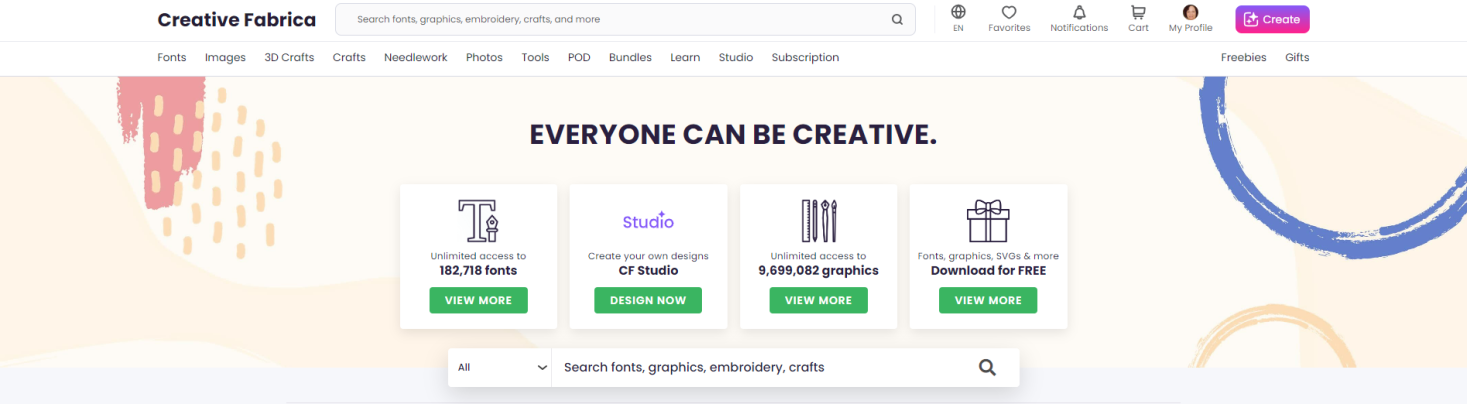Open the Tools menu
Viewport: 1467px width, 404px height.
(x=535, y=57)
